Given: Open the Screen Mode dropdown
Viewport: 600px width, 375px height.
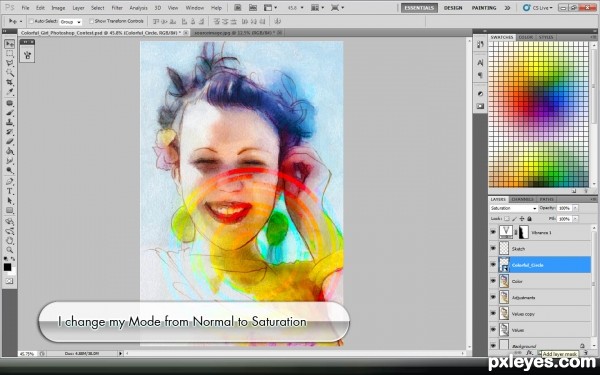Looking at the screenshot, I should [337, 8].
